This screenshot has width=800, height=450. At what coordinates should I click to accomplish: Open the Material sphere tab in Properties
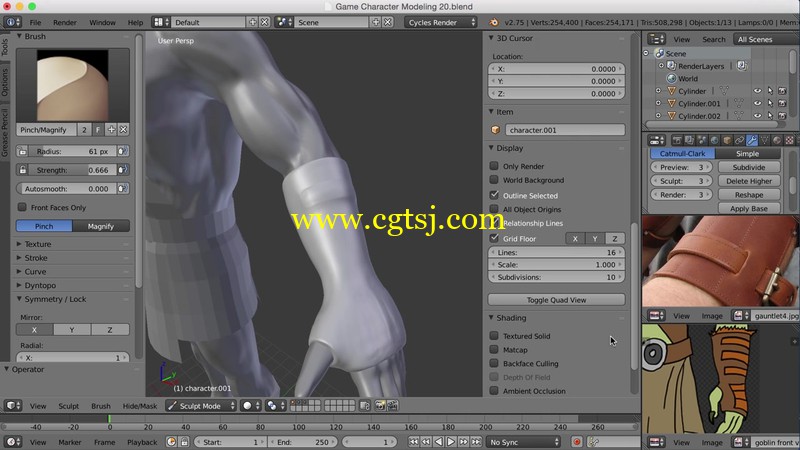777,140
